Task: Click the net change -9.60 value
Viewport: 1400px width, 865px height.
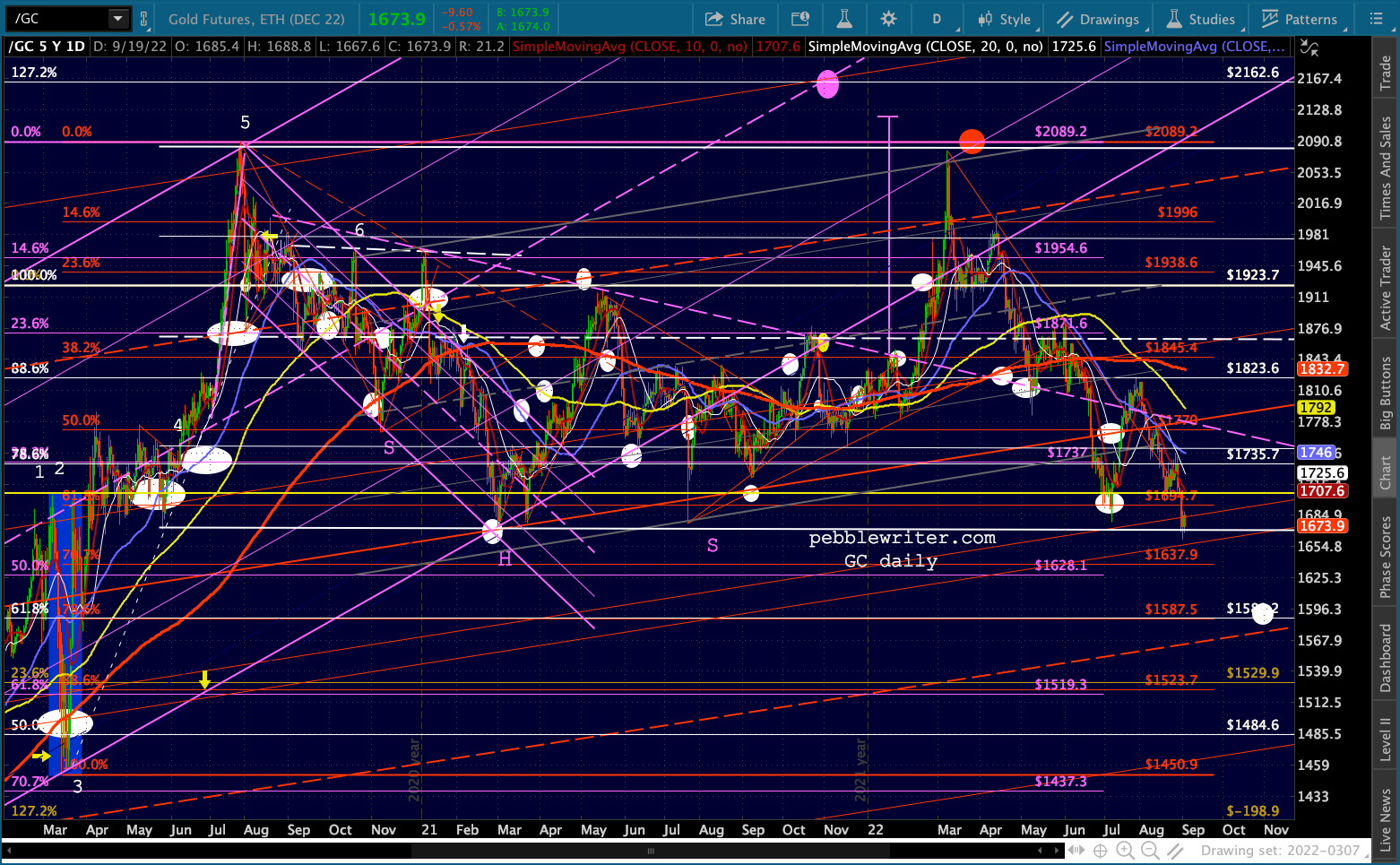Action: tap(459, 13)
